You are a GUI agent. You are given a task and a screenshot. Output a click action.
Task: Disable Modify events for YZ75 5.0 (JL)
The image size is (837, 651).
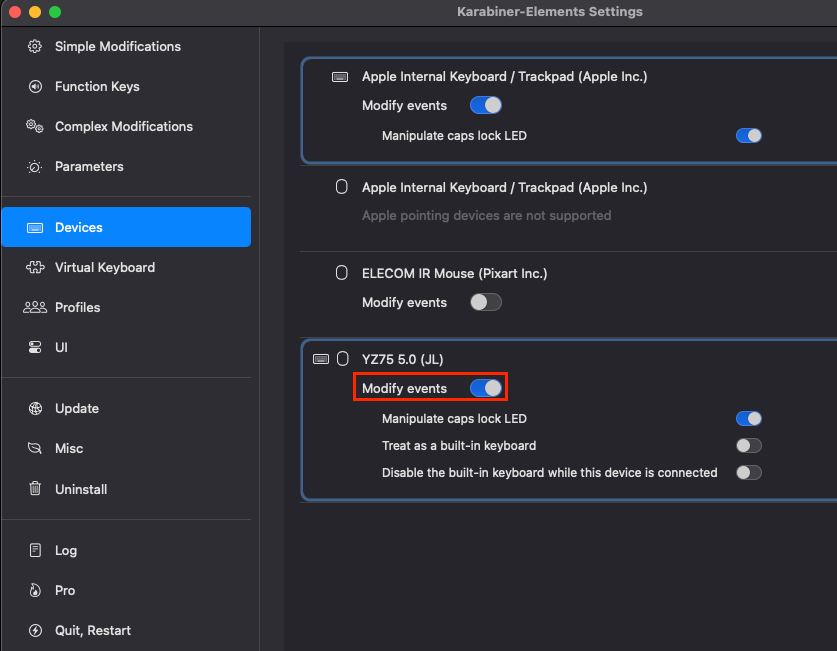point(486,388)
